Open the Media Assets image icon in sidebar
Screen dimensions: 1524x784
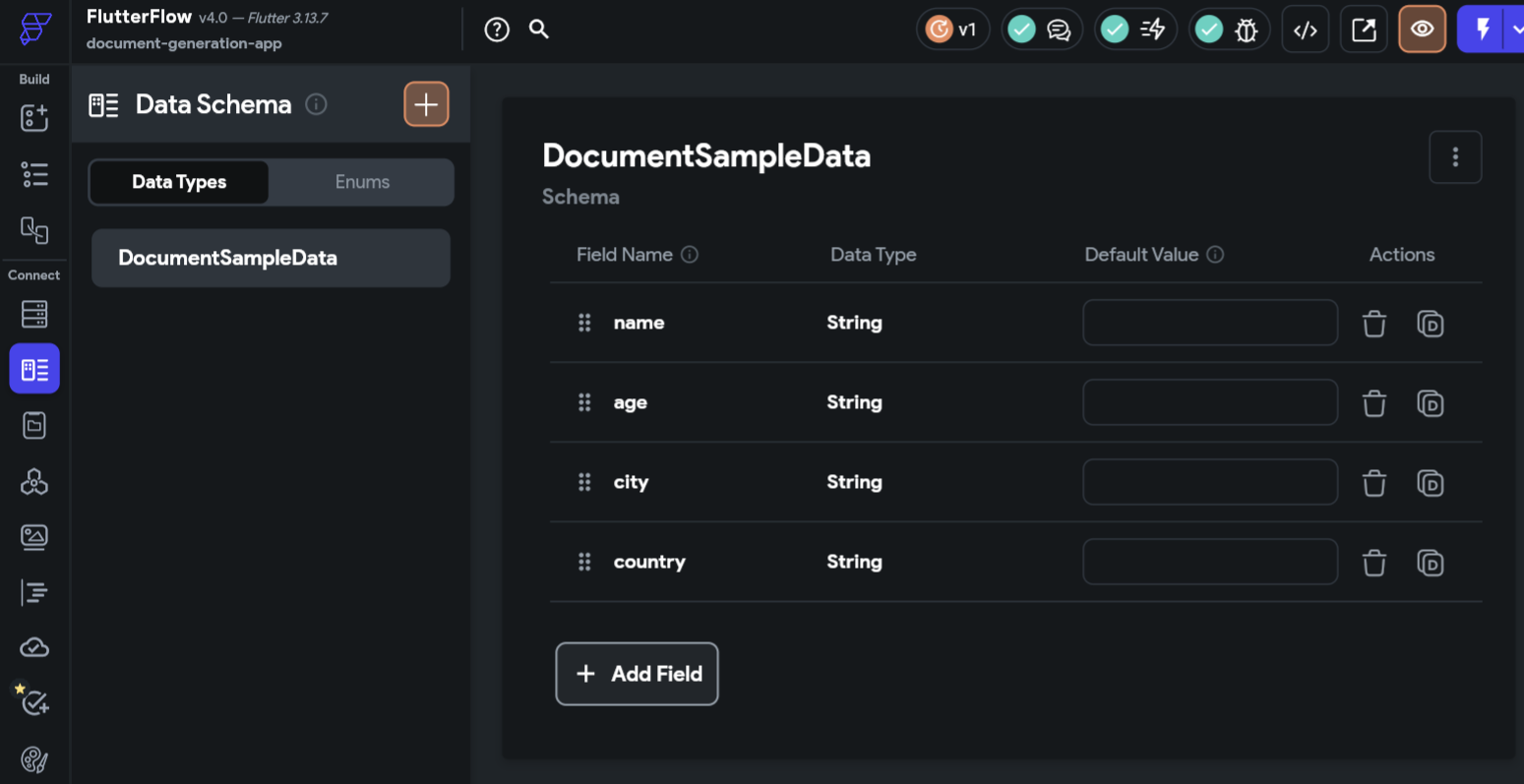tap(34, 537)
